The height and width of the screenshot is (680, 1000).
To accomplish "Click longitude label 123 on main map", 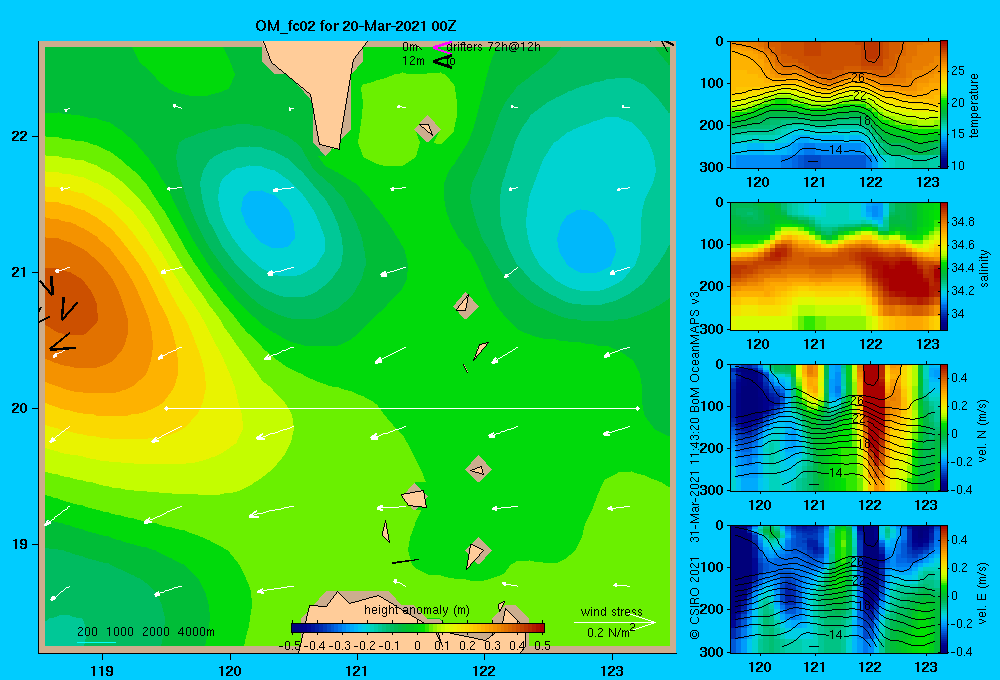I will pyautogui.click(x=612, y=670).
